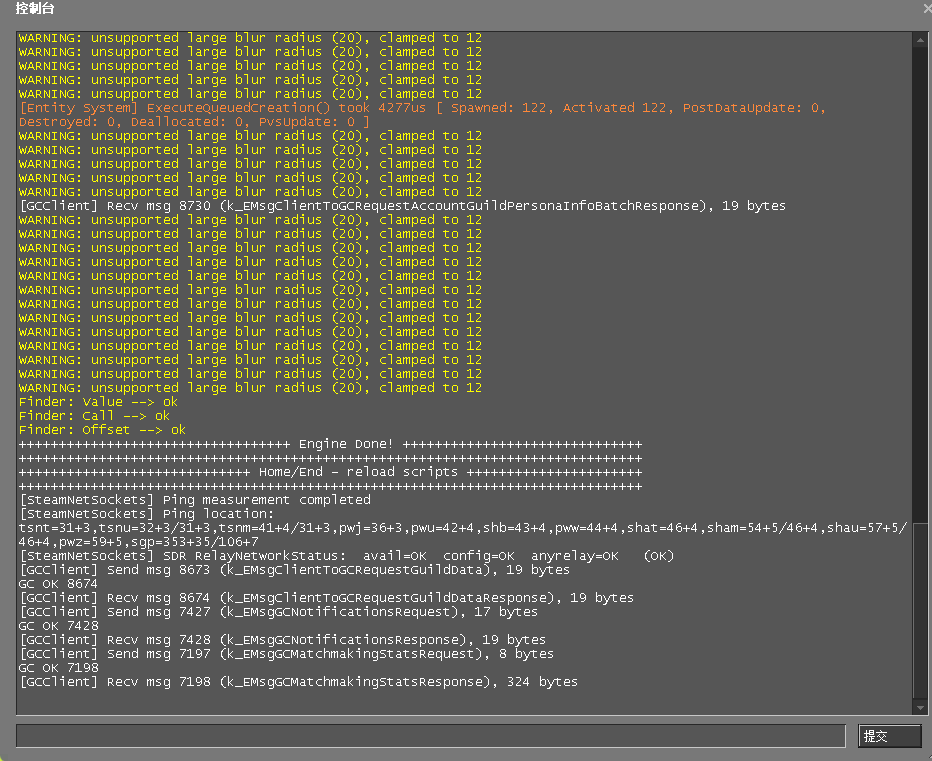Select the SDR RelayNetworkStatus line

click(x=347, y=556)
